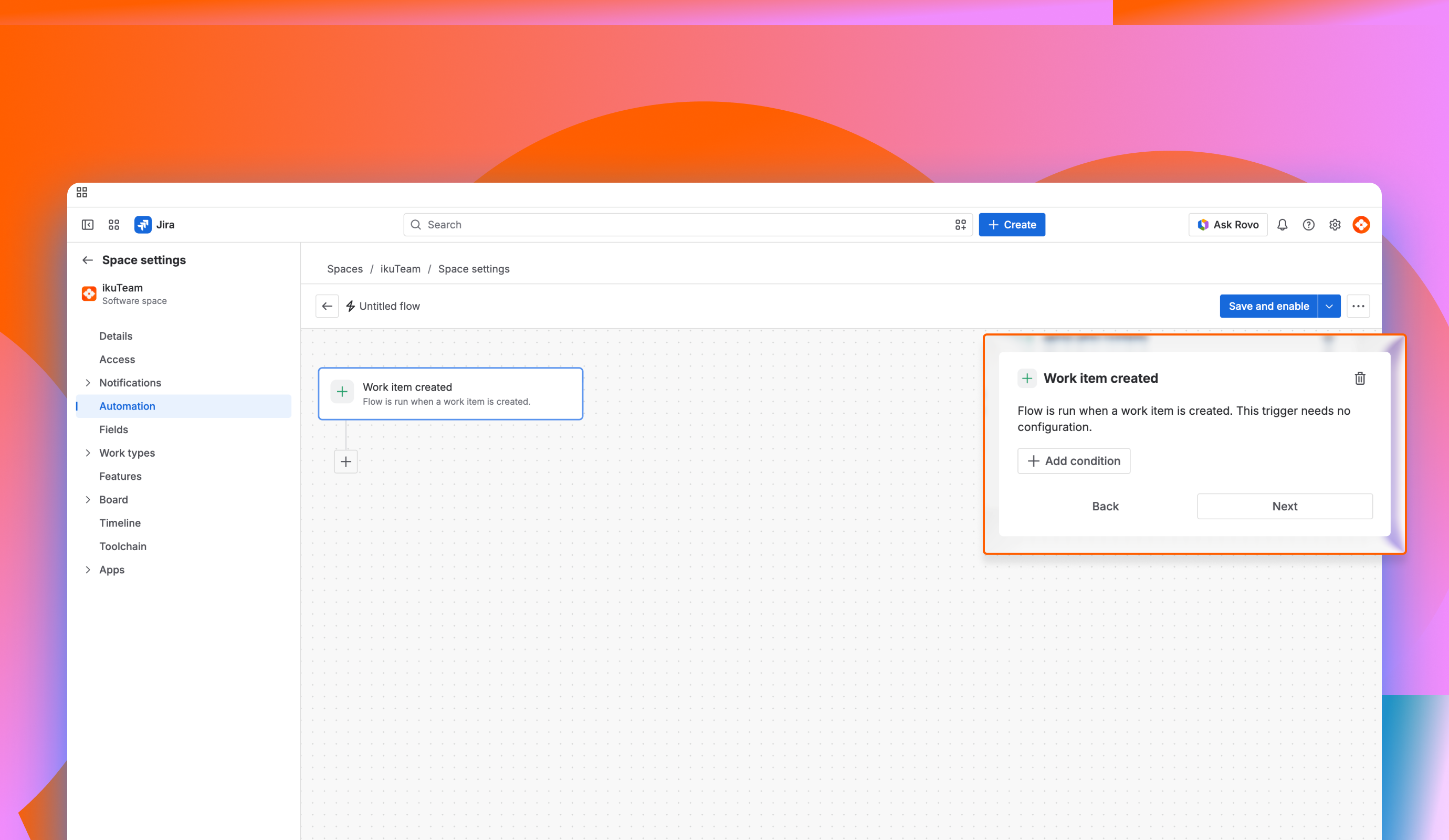
Task: Collapse the sidebar panel icon
Action: click(x=87, y=225)
